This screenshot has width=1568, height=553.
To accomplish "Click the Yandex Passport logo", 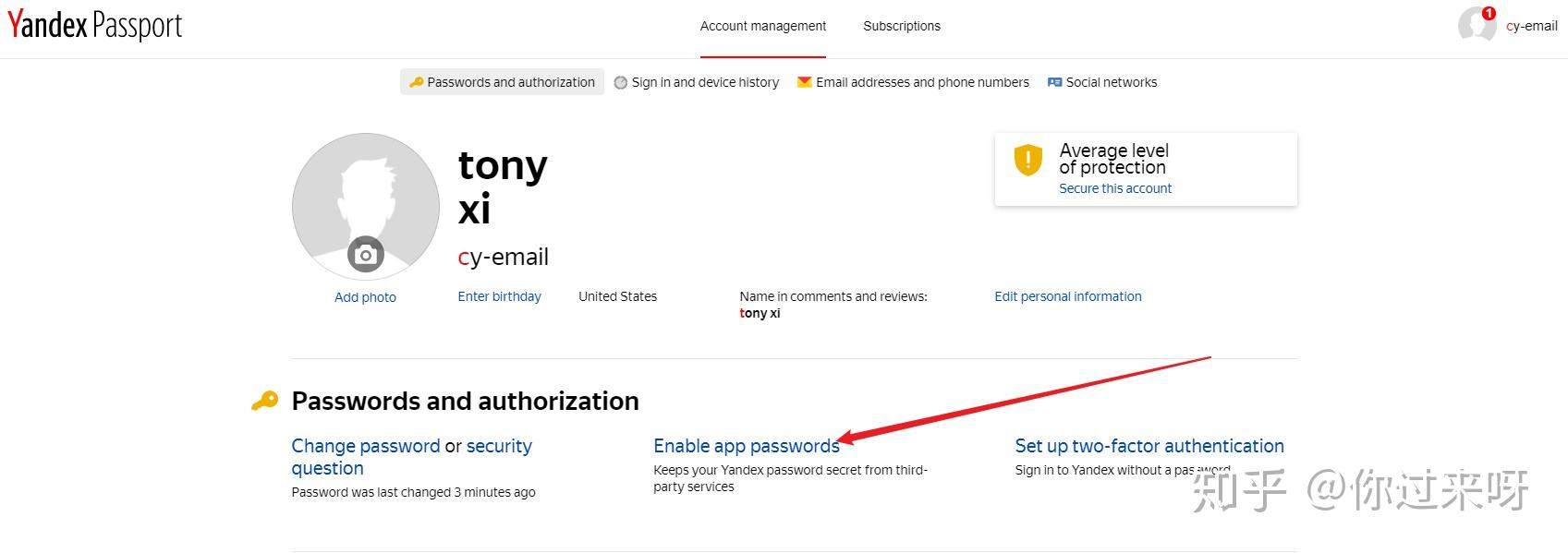I will coord(95,25).
